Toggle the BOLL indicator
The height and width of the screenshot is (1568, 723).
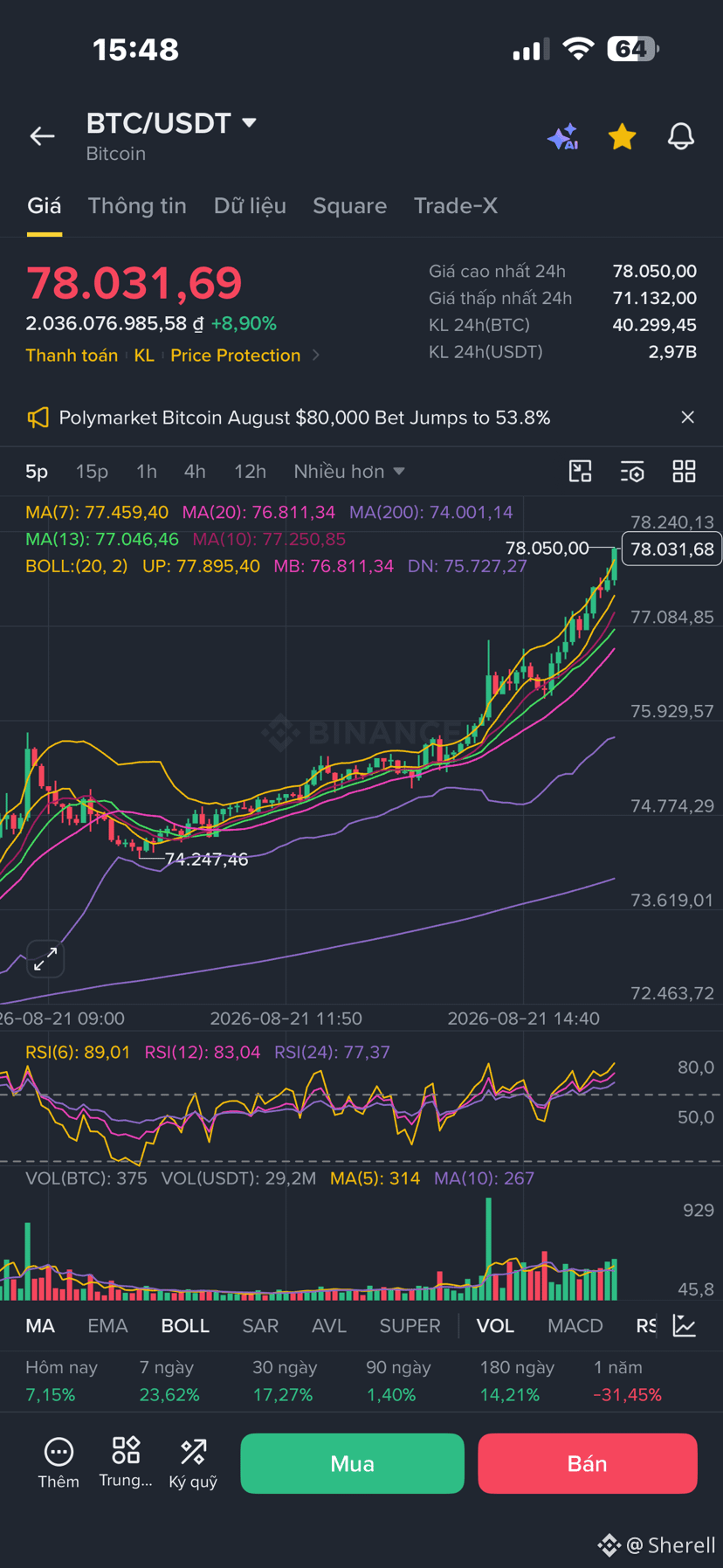185,1326
